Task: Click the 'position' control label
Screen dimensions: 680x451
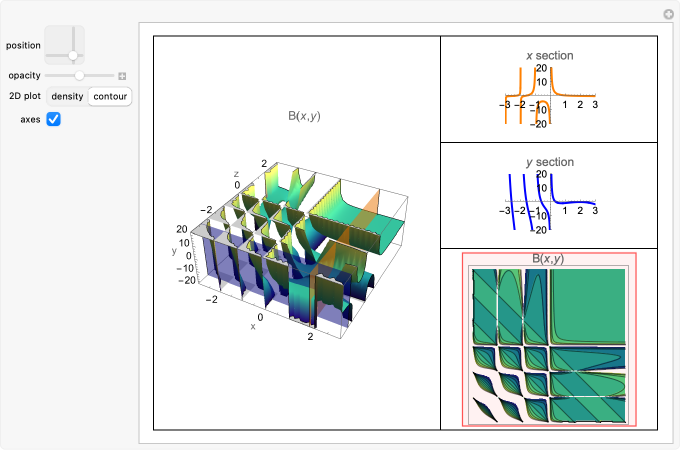Action: click(23, 45)
